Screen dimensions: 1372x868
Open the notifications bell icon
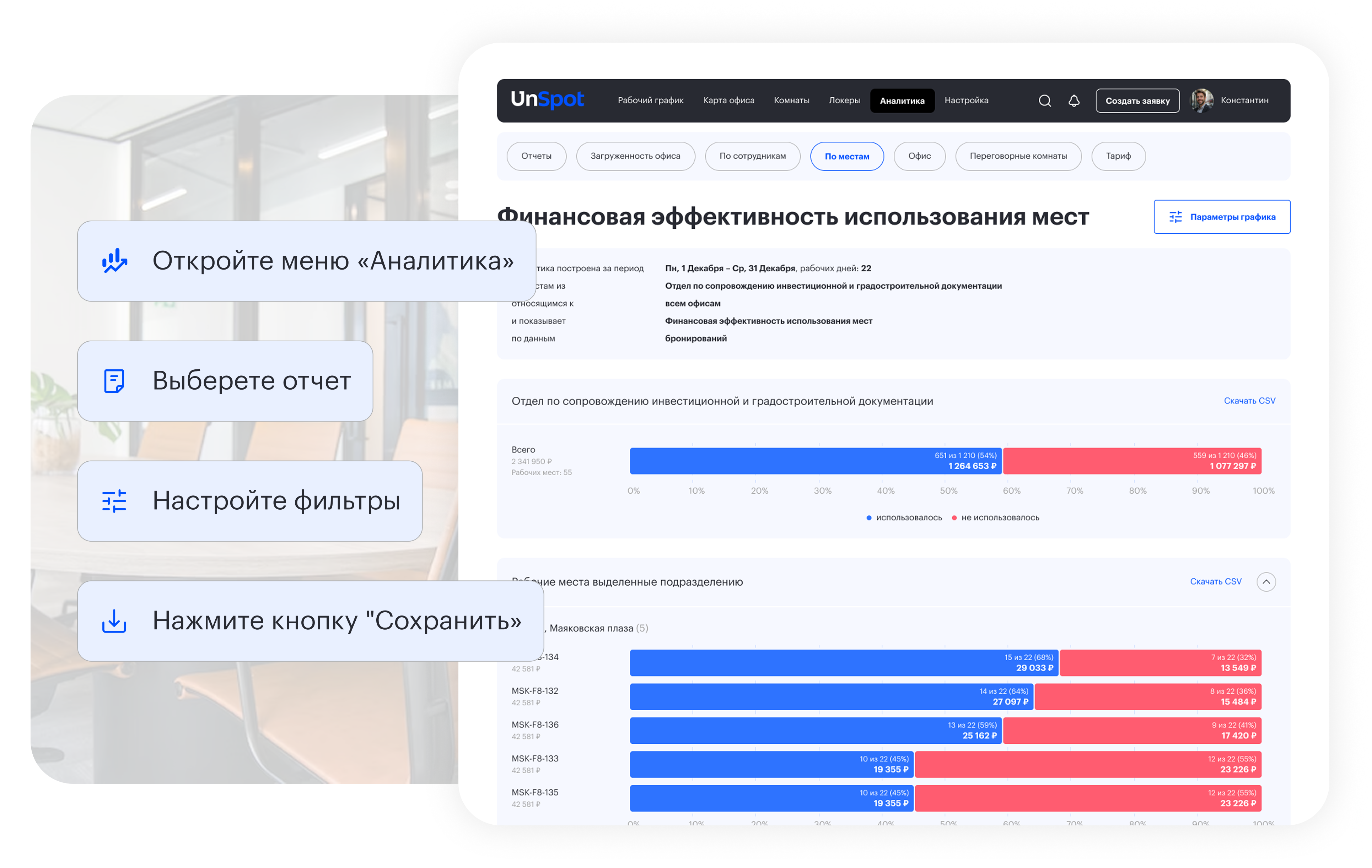tap(1074, 101)
